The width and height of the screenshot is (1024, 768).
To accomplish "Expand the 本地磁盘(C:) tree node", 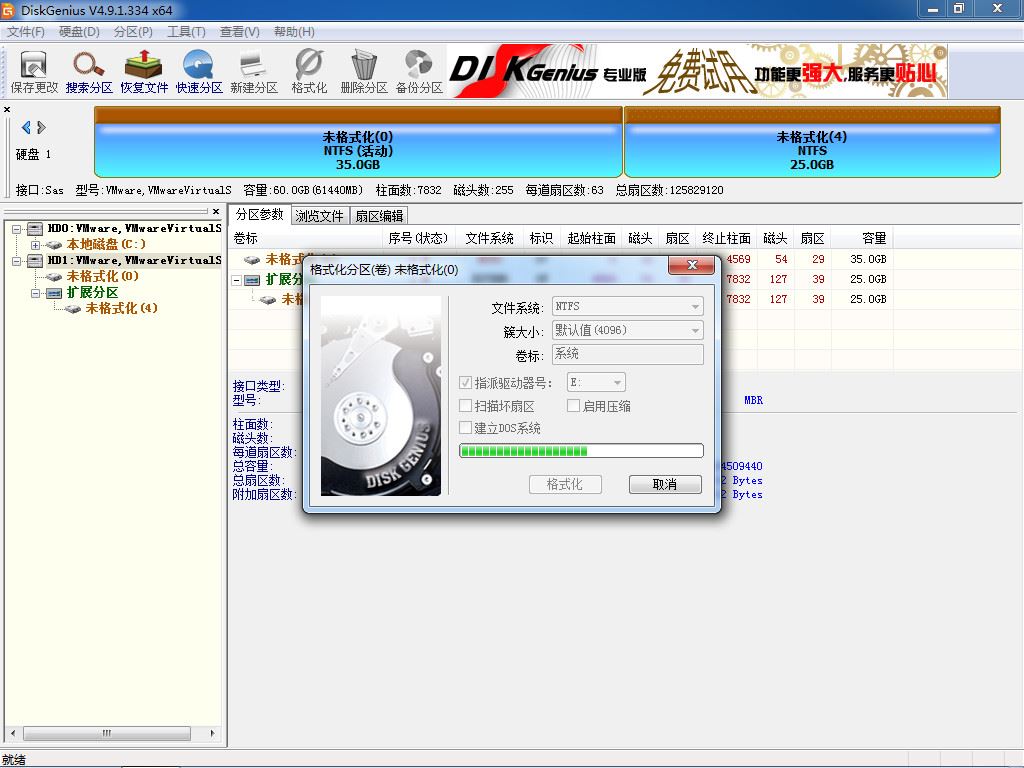I will click(x=36, y=245).
